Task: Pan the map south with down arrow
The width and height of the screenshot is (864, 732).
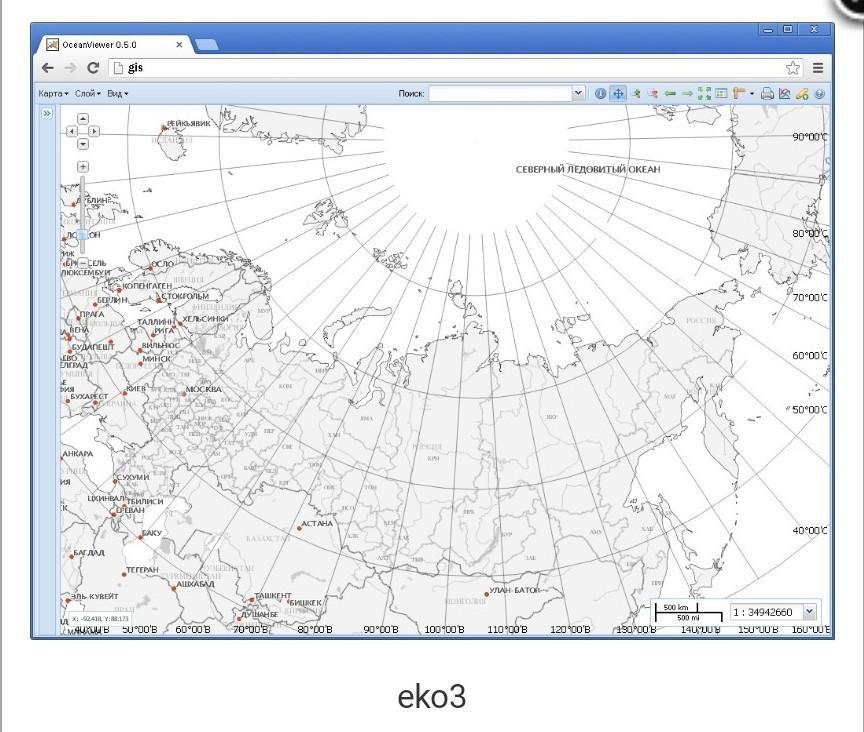Action: point(83,144)
